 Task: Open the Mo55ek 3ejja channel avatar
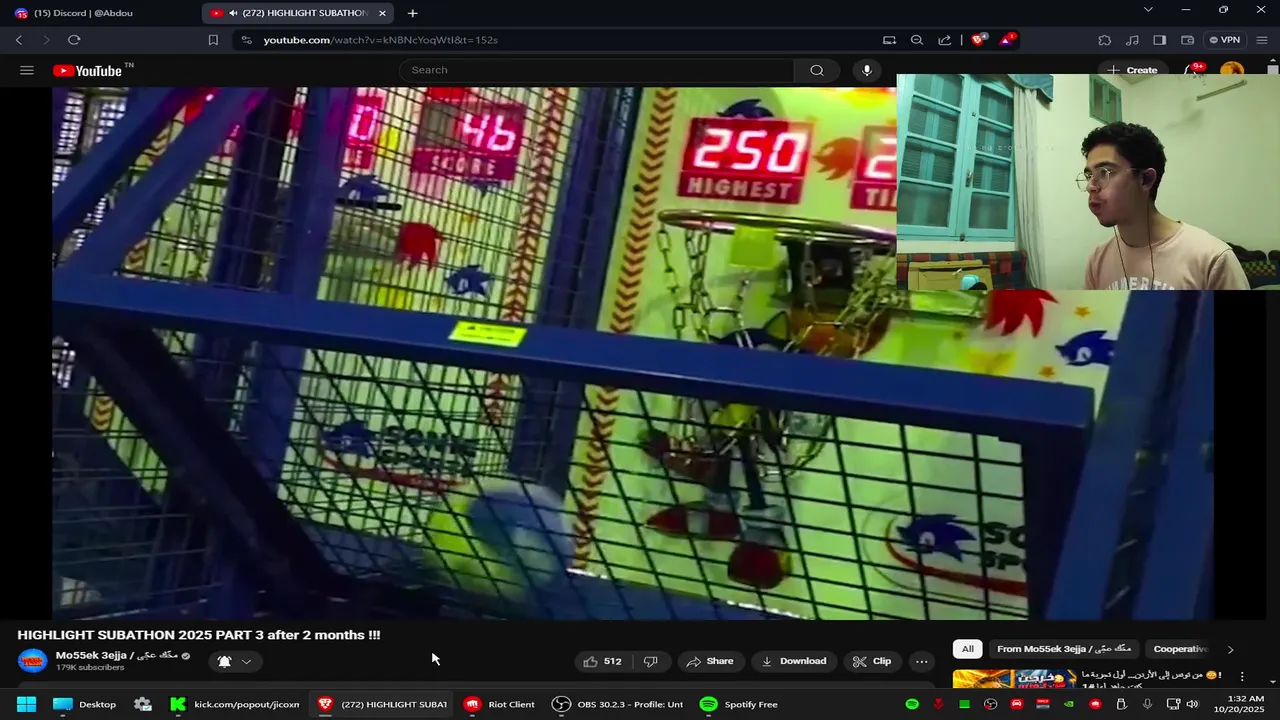pyautogui.click(x=33, y=661)
